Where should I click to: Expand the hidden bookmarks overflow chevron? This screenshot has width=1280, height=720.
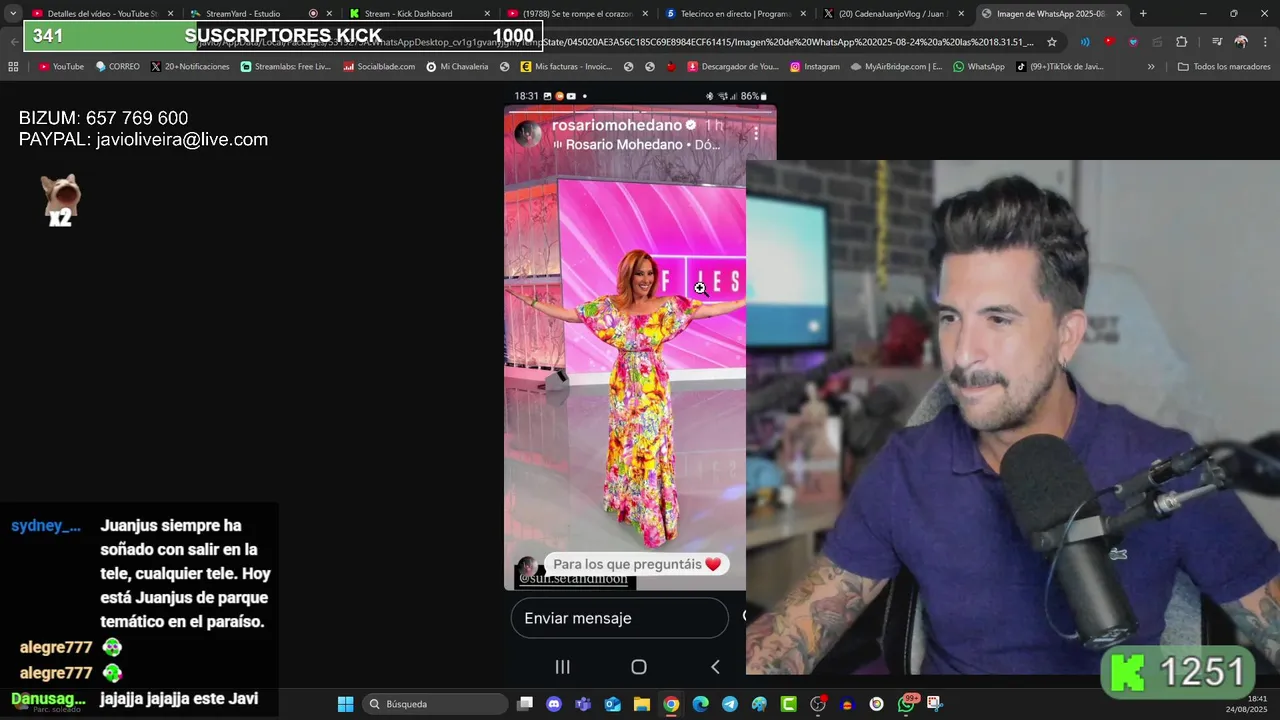coord(1151,66)
